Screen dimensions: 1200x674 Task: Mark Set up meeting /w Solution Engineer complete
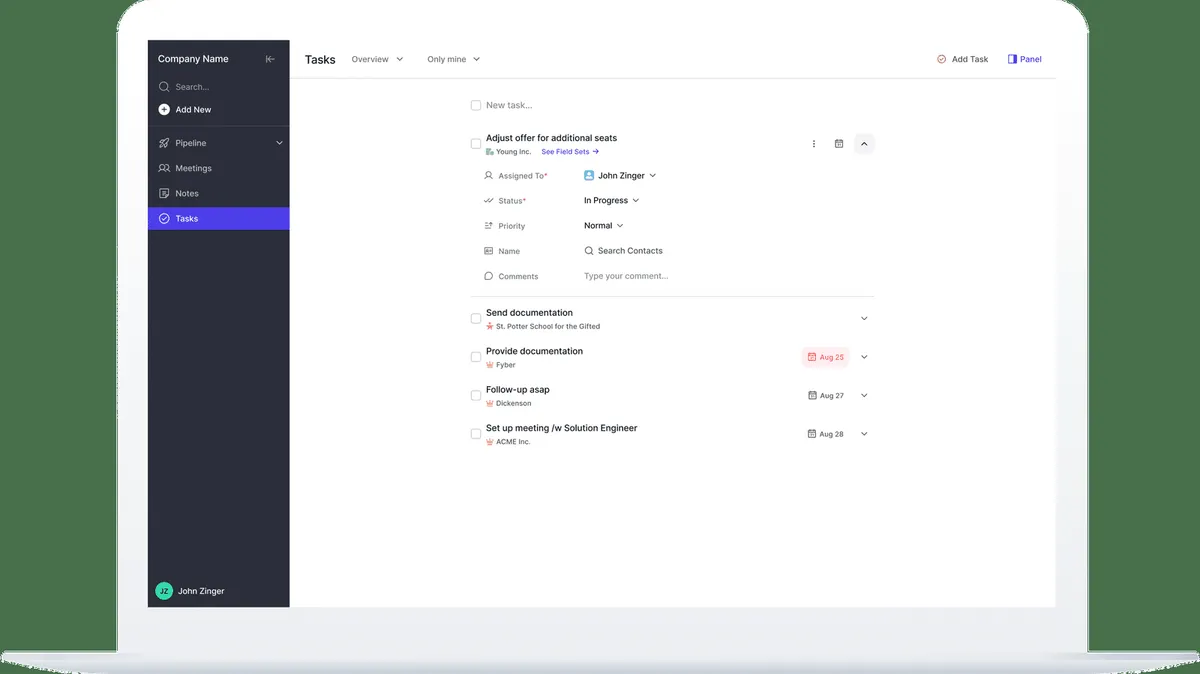476,434
